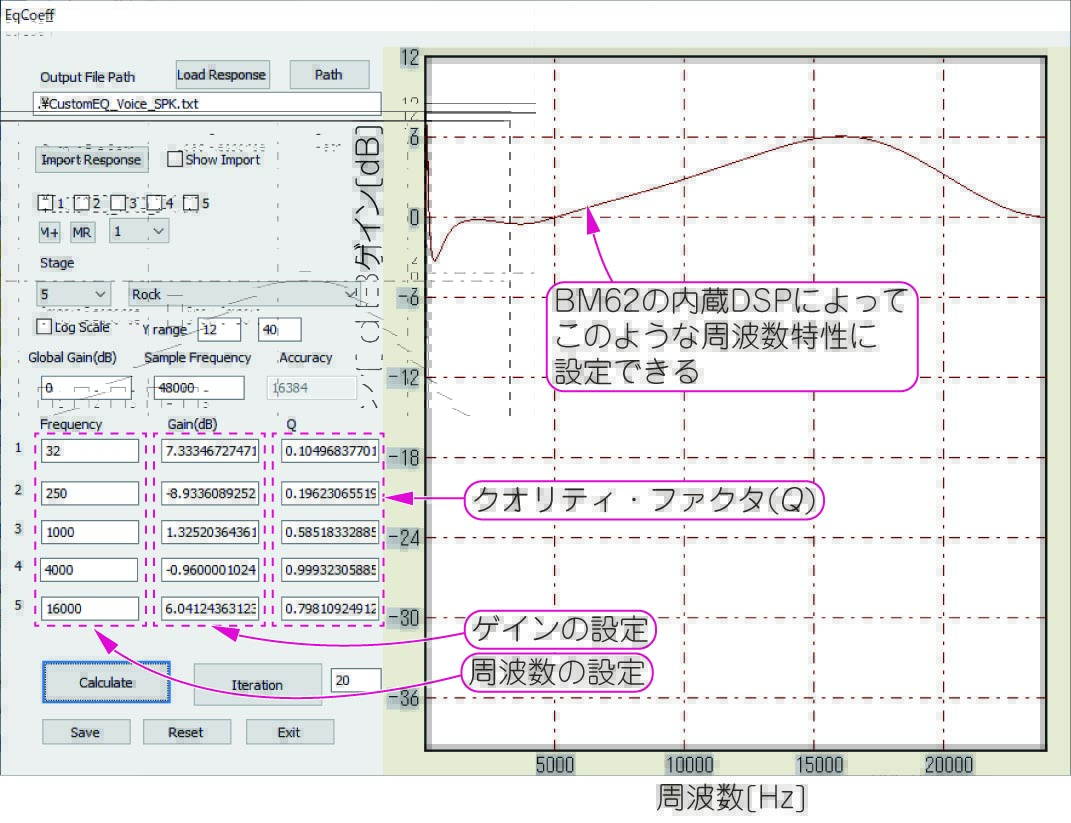Screen dimensions: 1071x823
Task: Expand the Stage count dropdown
Action: coord(74,294)
